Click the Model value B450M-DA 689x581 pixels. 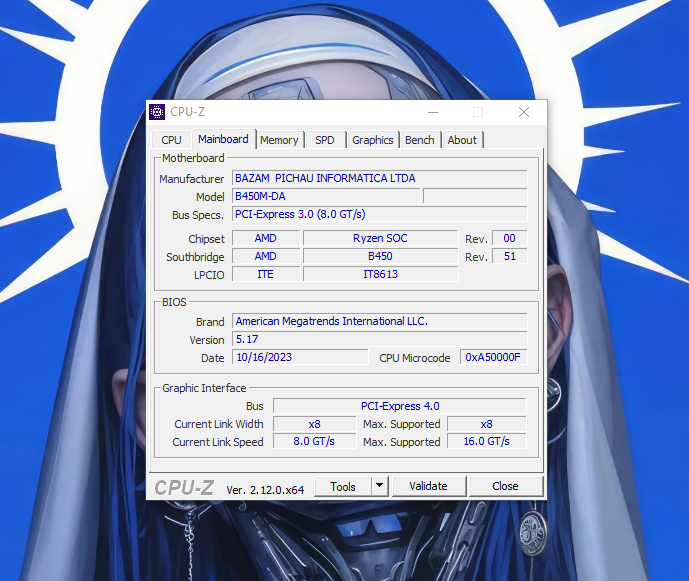click(x=326, y=196)
